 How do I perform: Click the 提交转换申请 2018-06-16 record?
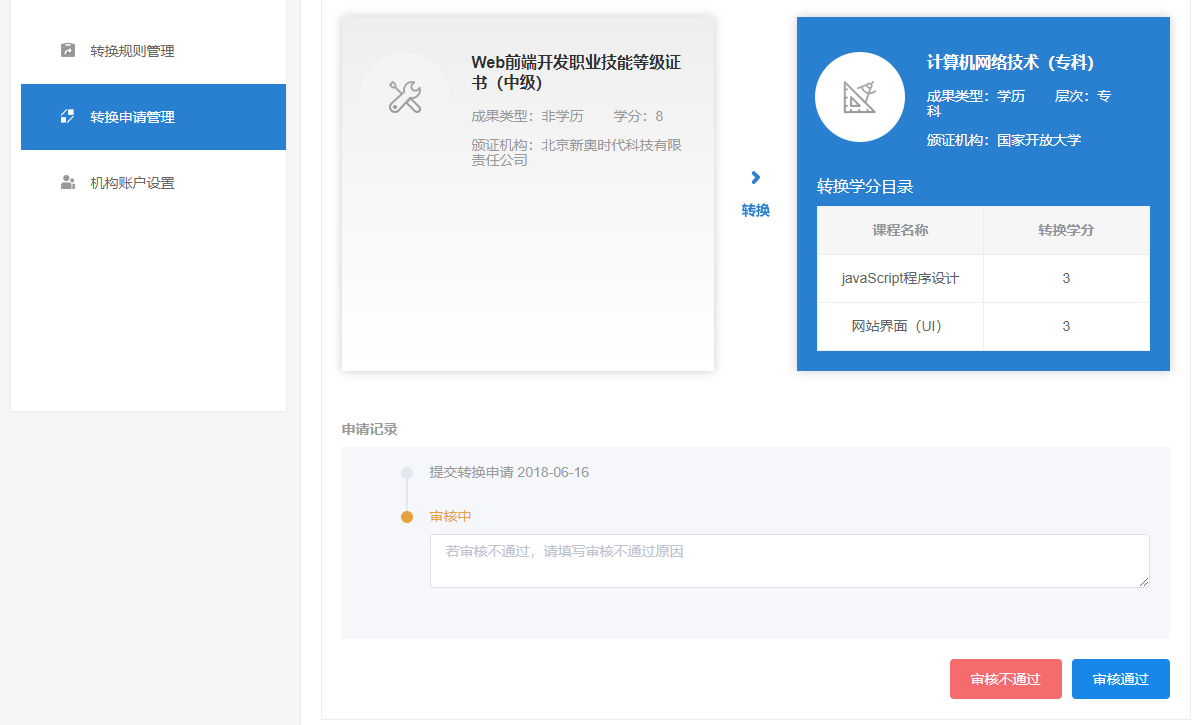coord(509,473)
